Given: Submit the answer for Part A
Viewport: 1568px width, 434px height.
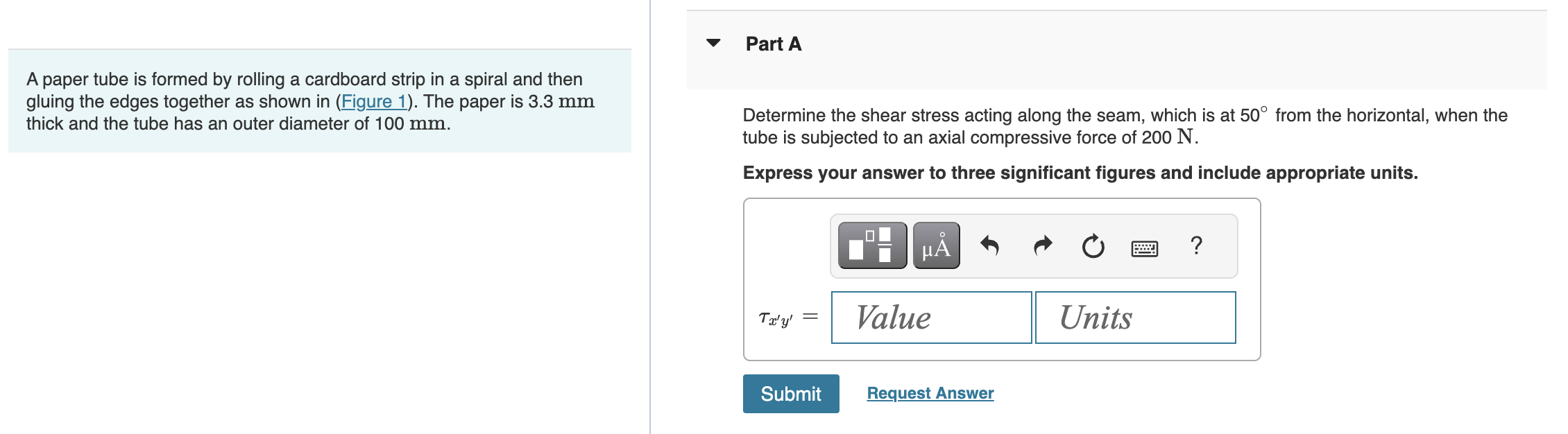Looking at the screenshot, I should pyautogui.click(x=790, y=394).
